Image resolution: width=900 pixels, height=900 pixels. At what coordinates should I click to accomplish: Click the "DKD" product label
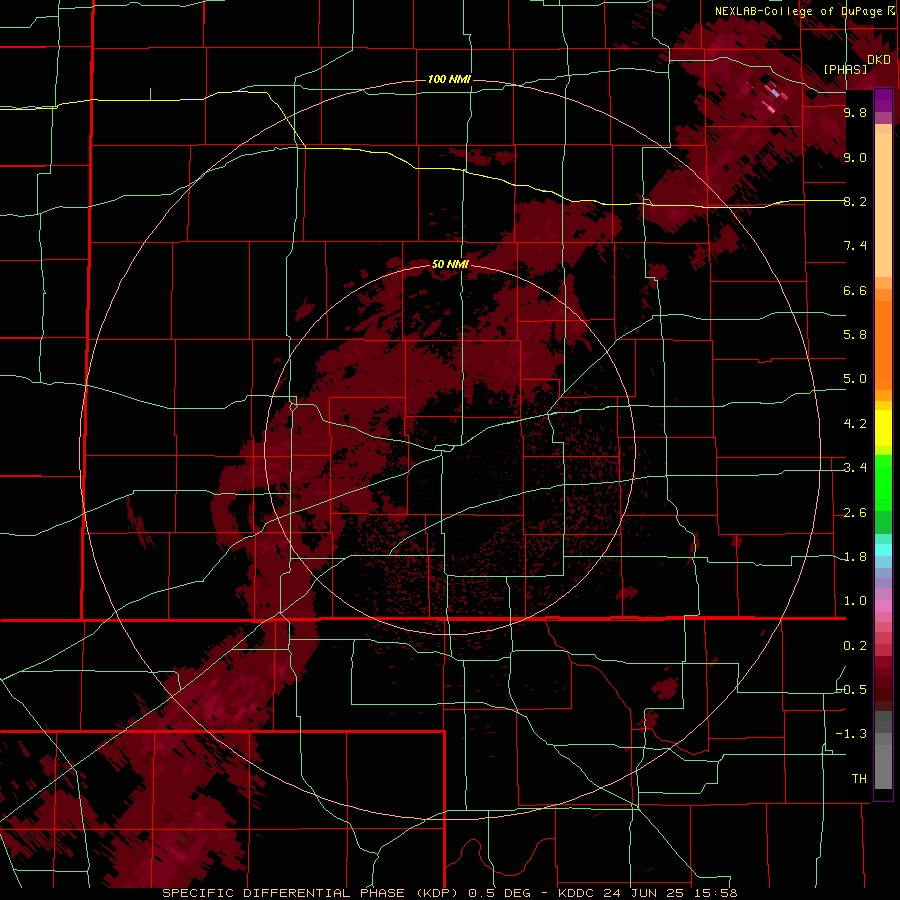pos(879,59)
